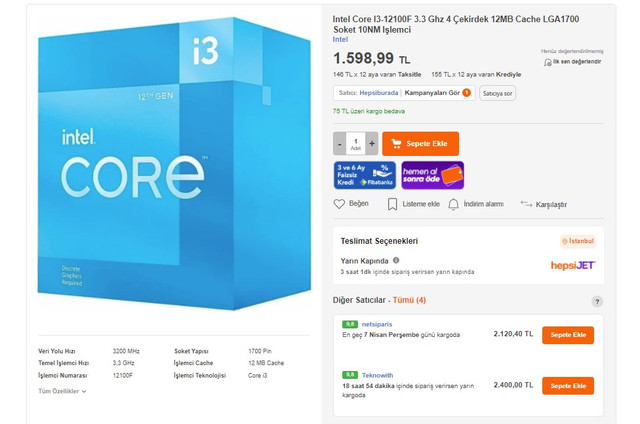Viewport: 640px width, 424px height.
Task: Click the İlk sen değerlendir review icon
Action: (547, 61)
